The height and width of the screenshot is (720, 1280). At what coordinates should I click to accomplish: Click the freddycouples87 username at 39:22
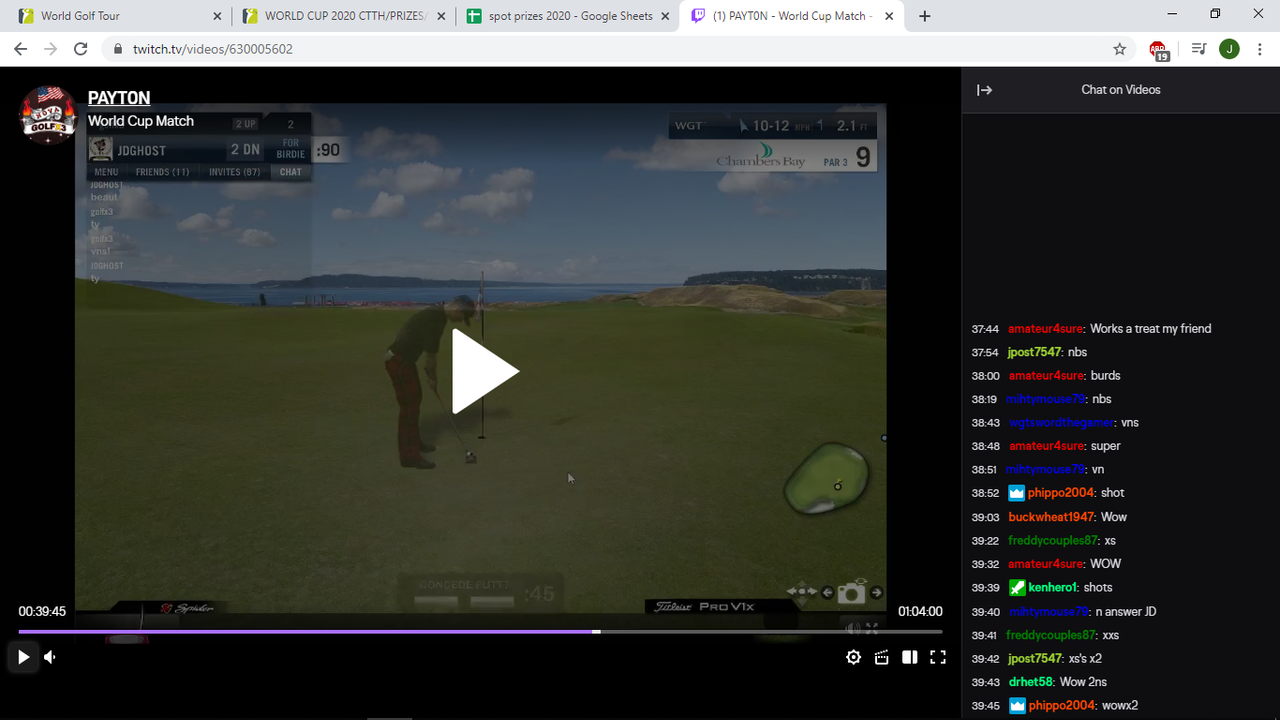(1052, 541)
